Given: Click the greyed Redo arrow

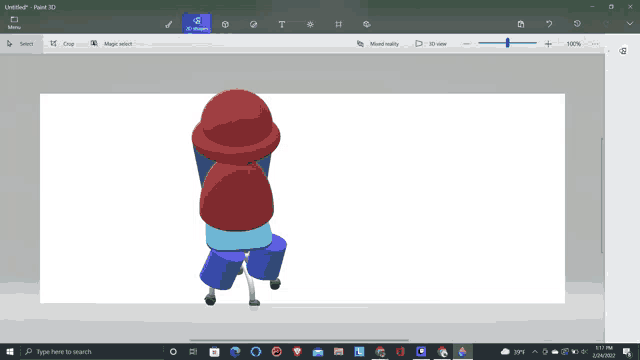Looking at the screenshot, I should (606, 24).
